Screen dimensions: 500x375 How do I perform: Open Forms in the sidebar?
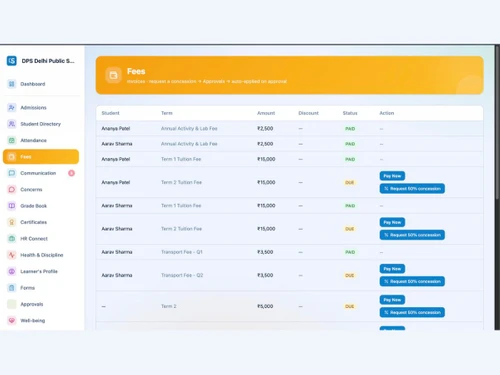click(x=41, y=288)
